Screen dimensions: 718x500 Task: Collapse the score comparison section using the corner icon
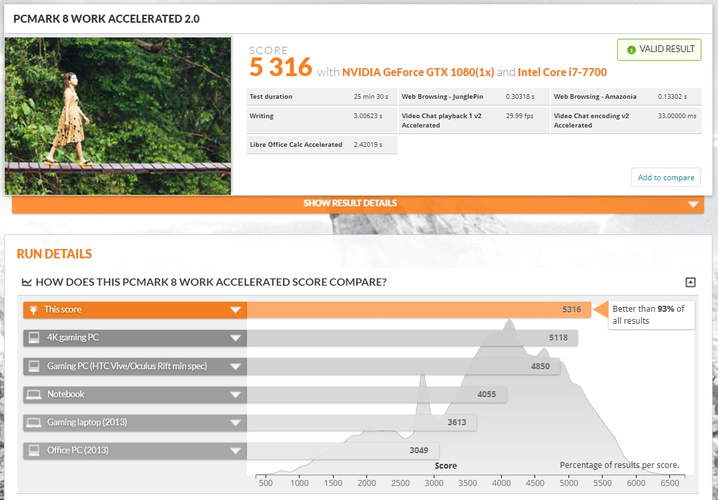pyautogui.click(x=691, y=282)
